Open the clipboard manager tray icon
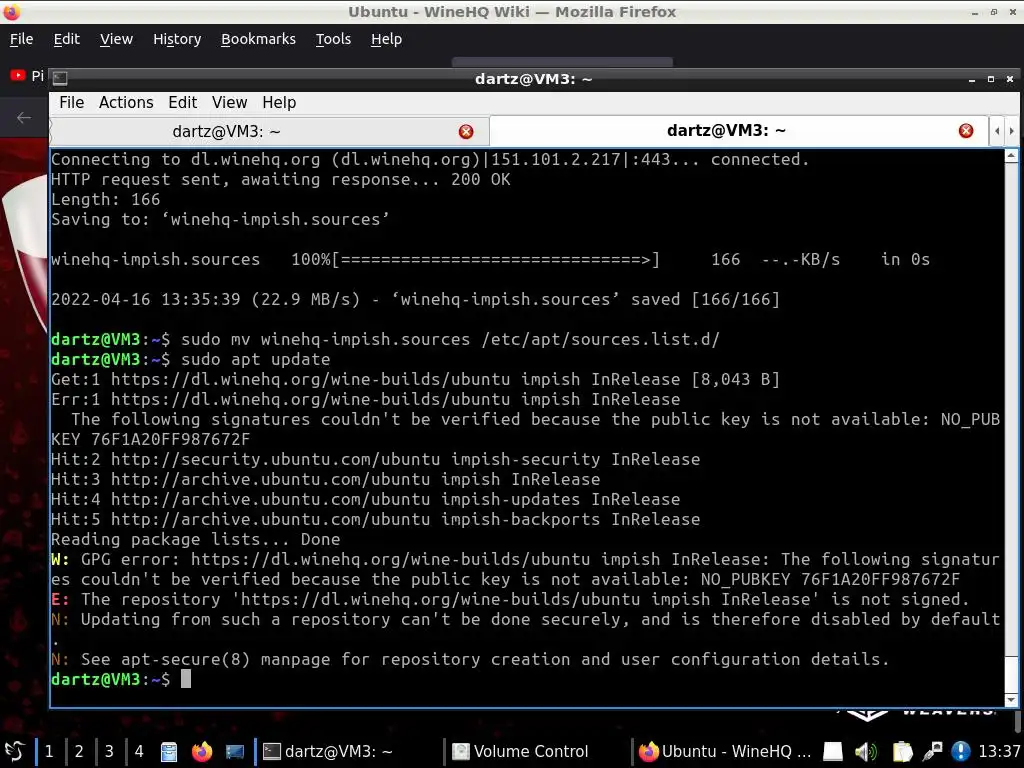 pos(902,752)
